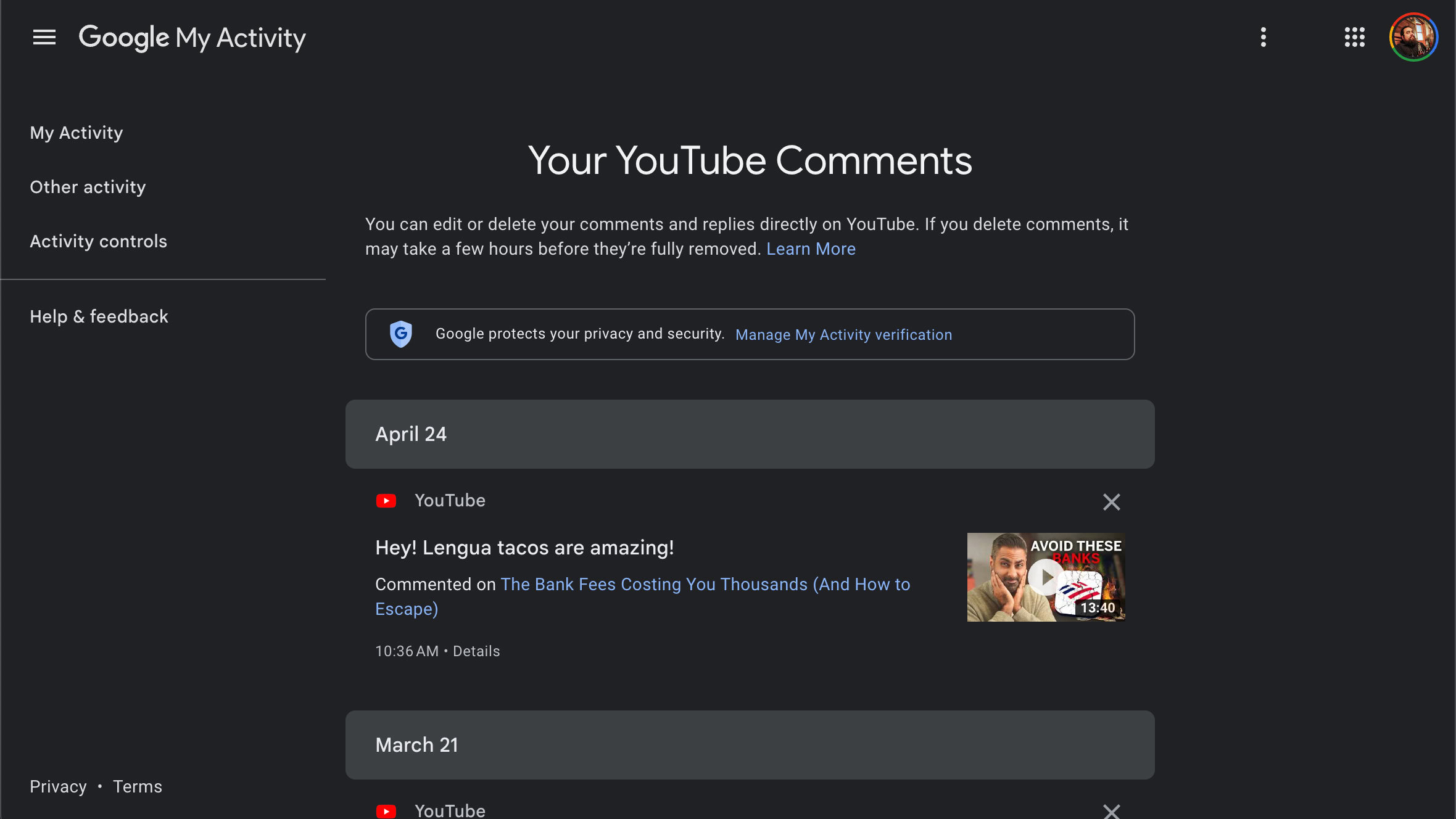Open Other activity from sidebar

pos(88,187)
